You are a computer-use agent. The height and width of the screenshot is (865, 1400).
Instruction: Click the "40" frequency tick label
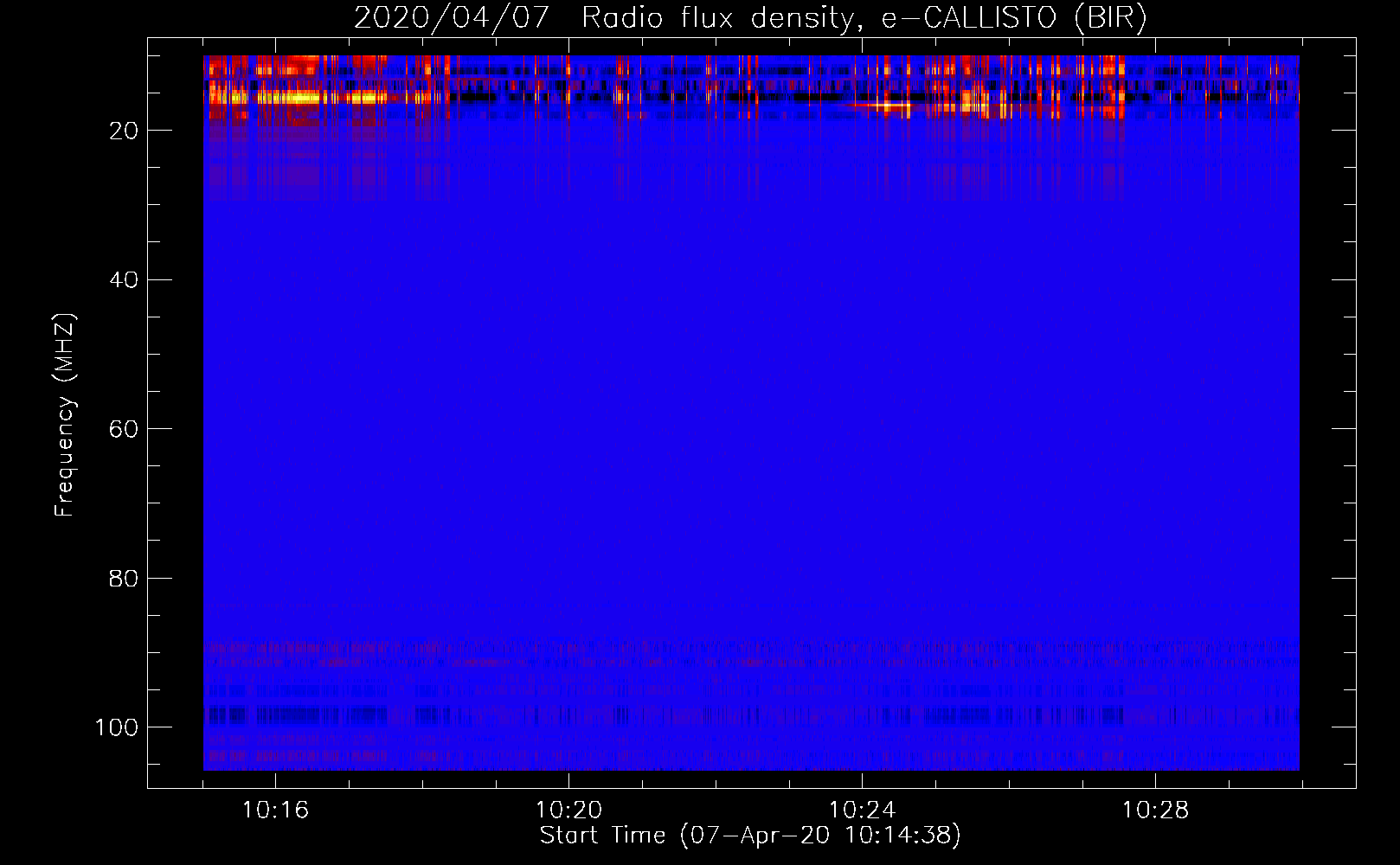(124, 280)
